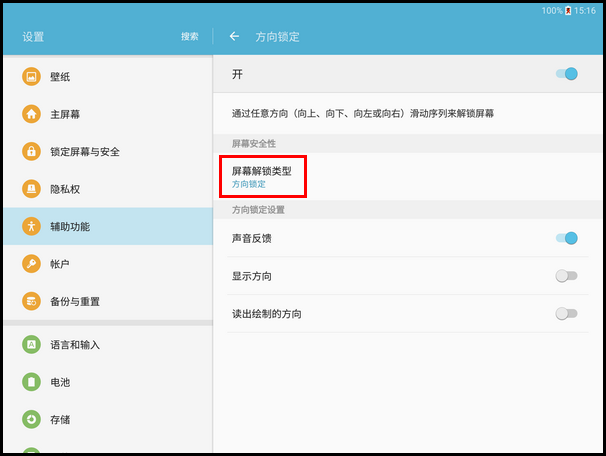Tap the 100% battery percentage

click(x=552, y=11)
